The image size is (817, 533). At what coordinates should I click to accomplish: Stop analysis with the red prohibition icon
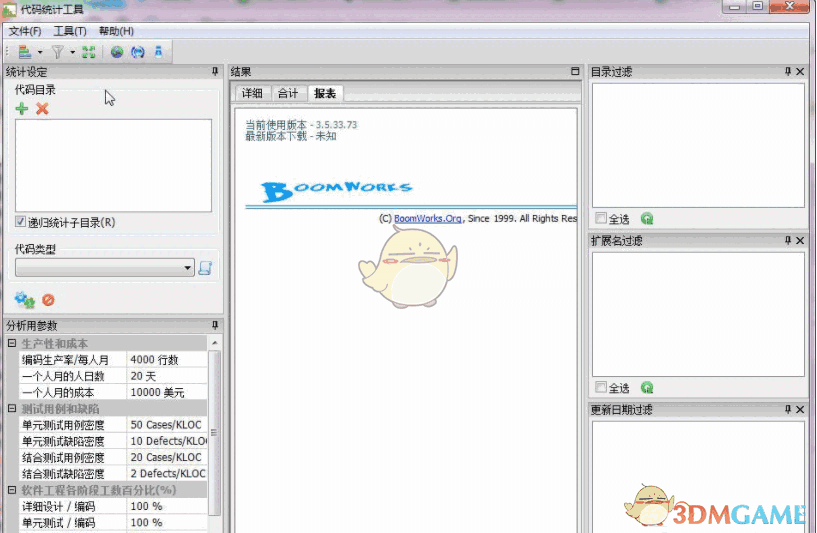pyautogui.click(x=48, y=300)
